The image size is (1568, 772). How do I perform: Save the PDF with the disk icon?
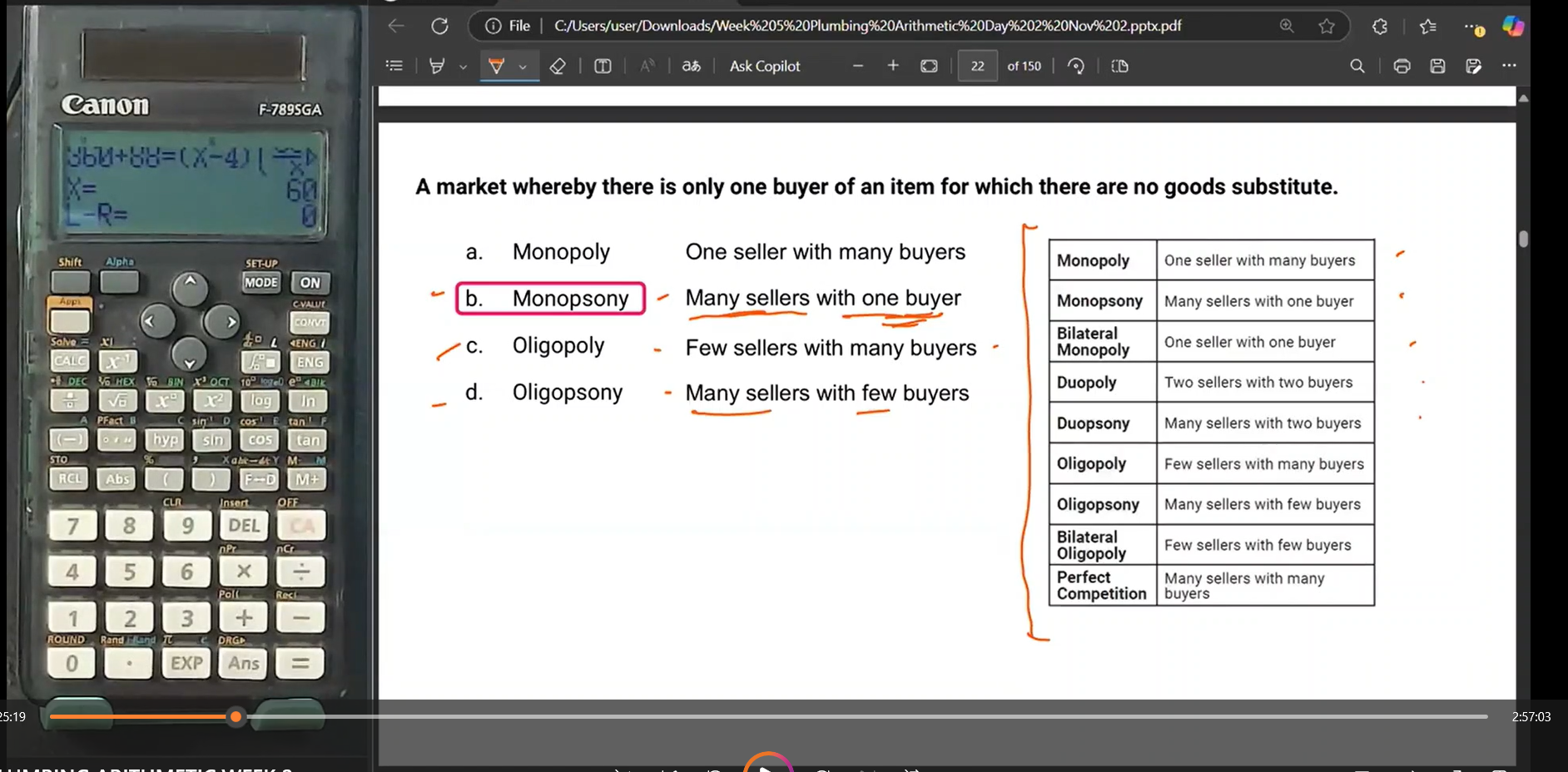point(1437,66)
